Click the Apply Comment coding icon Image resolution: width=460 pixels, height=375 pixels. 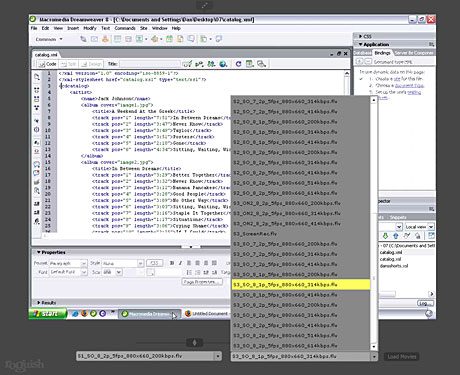tap(37, 164)
